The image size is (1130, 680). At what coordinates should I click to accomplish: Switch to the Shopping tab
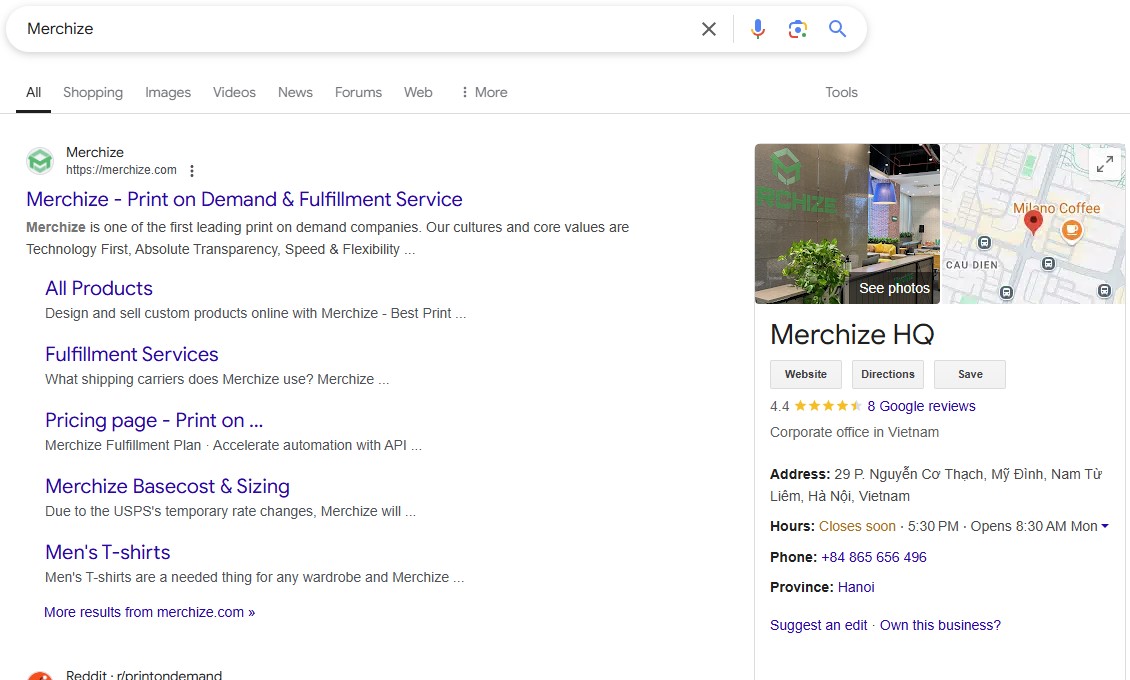point(93,92)
